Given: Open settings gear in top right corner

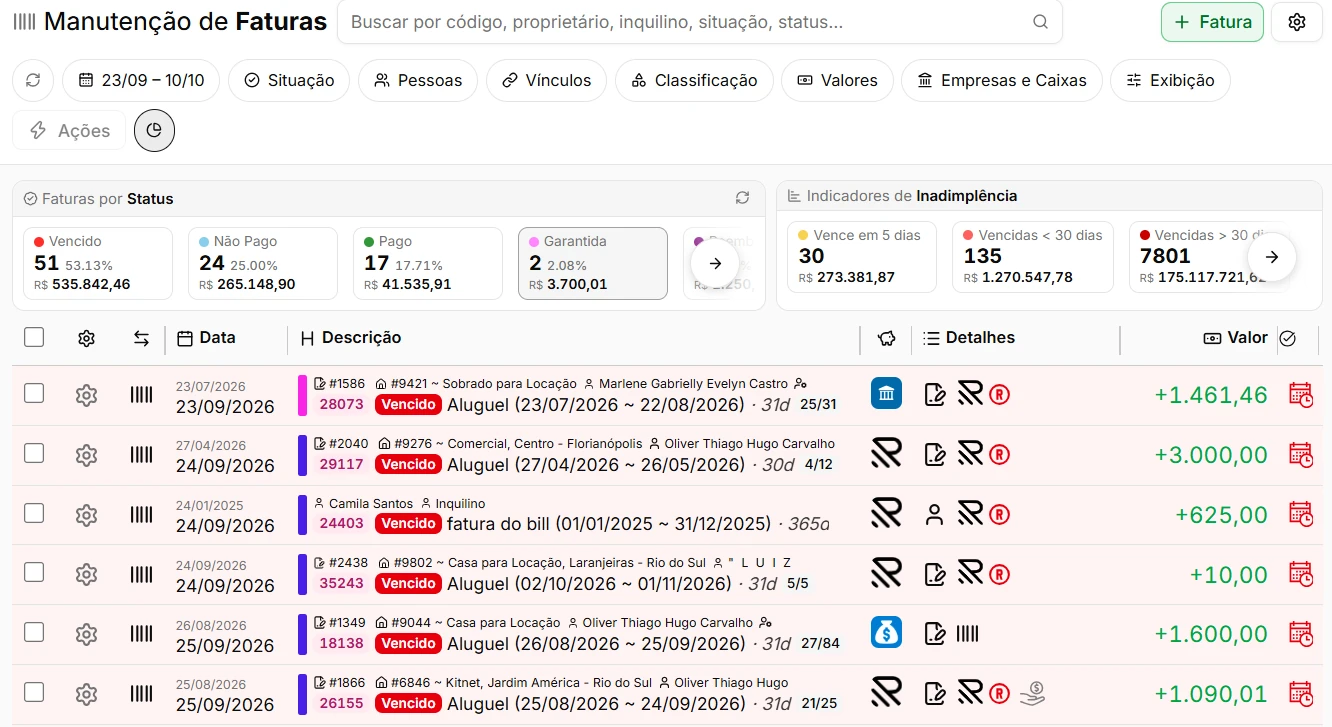Looking at the screenshot, I should pos(1297,22).
